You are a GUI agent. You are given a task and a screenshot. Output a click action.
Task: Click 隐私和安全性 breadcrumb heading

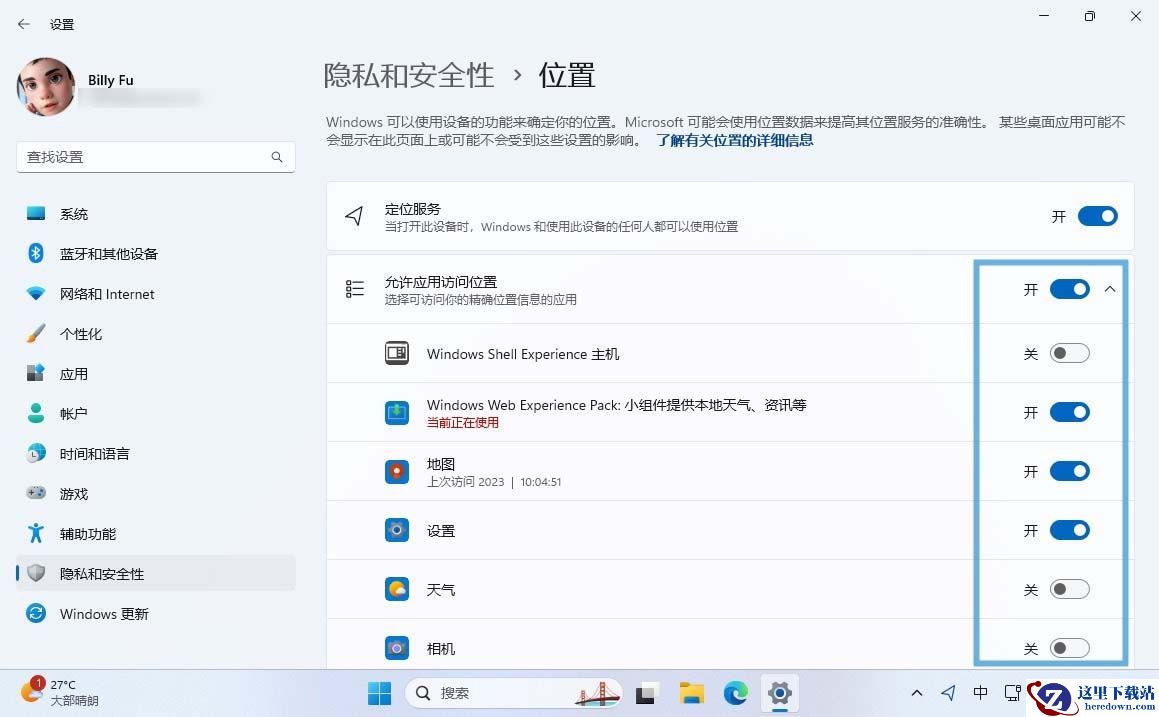pos(409,75)
